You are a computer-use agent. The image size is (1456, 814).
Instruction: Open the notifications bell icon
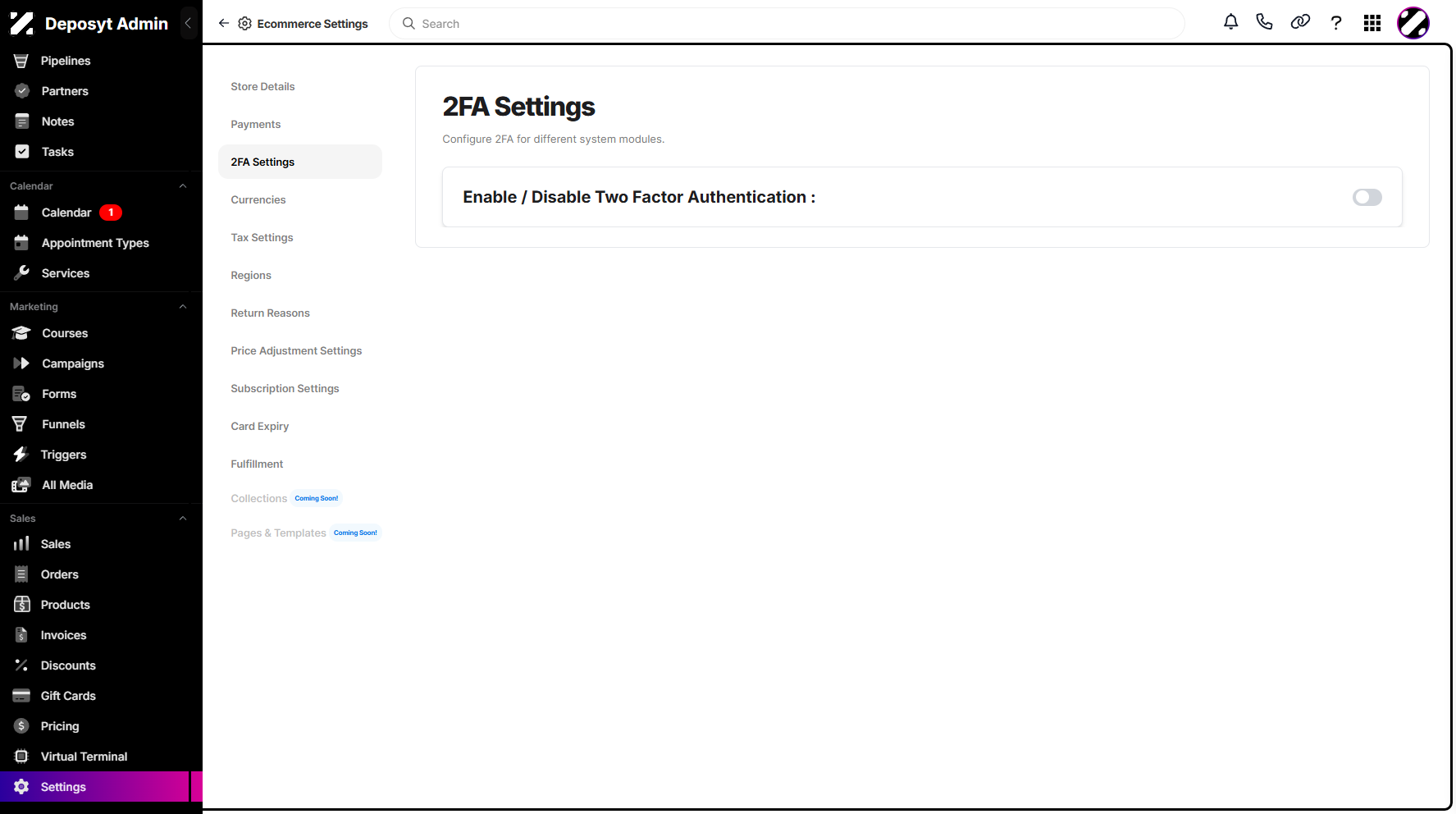pos(1230,23)
